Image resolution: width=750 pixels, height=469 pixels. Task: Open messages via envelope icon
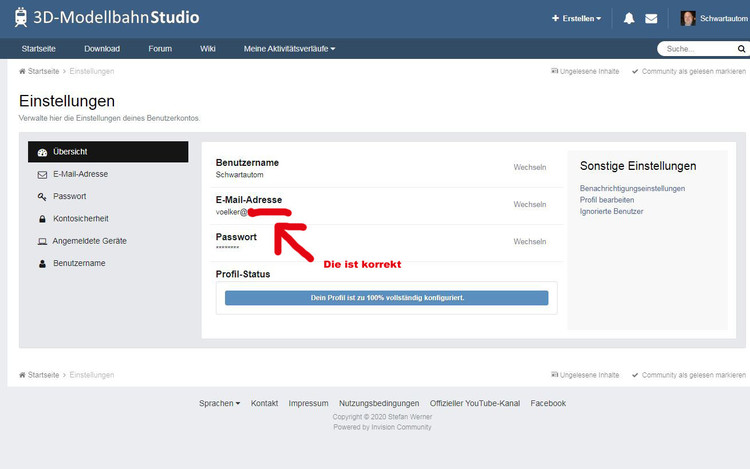click(x=651, y=18)
